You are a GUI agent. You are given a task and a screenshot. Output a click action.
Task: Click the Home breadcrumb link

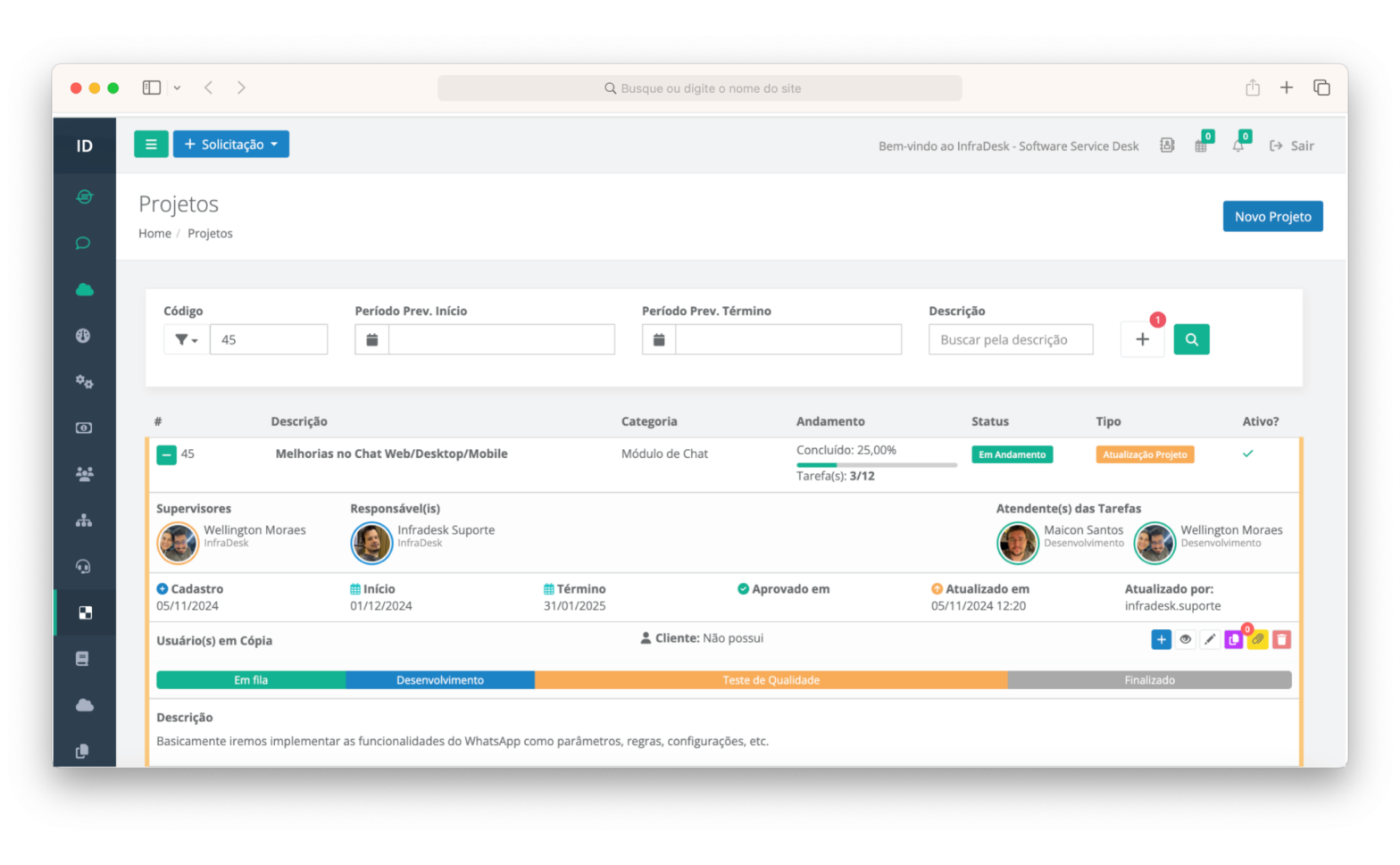[x=154, y=233]
